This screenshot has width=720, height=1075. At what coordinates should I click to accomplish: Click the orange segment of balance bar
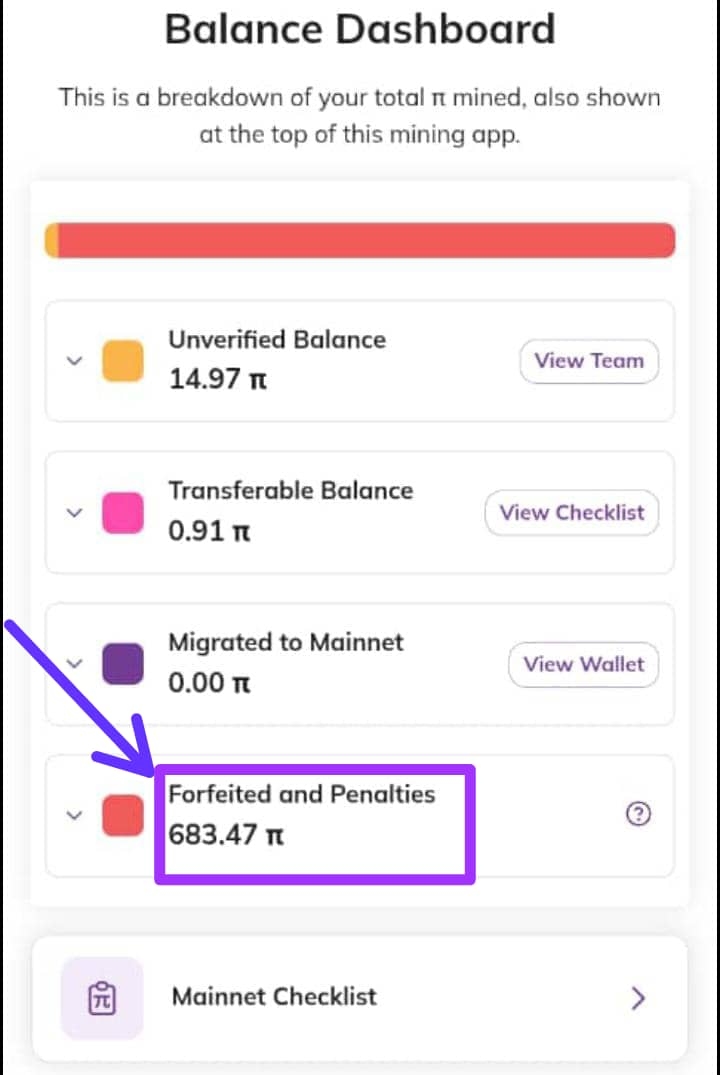tap(52, 241)
